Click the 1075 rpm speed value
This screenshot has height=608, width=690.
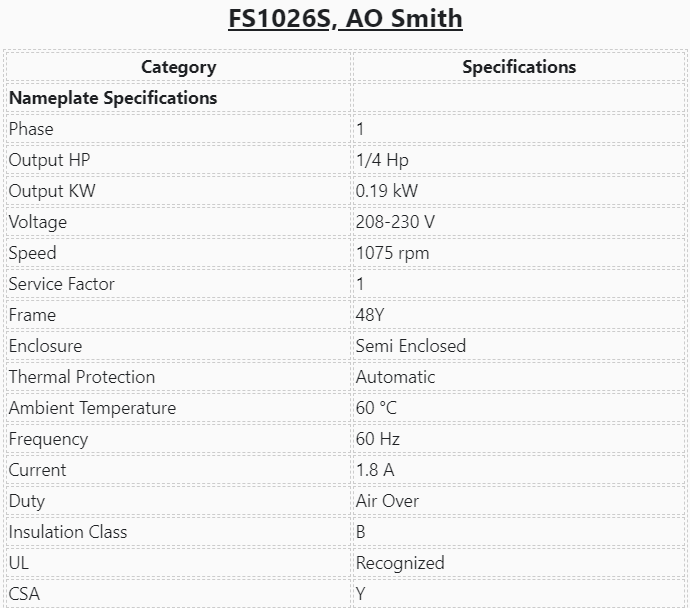tap(392, 253)
